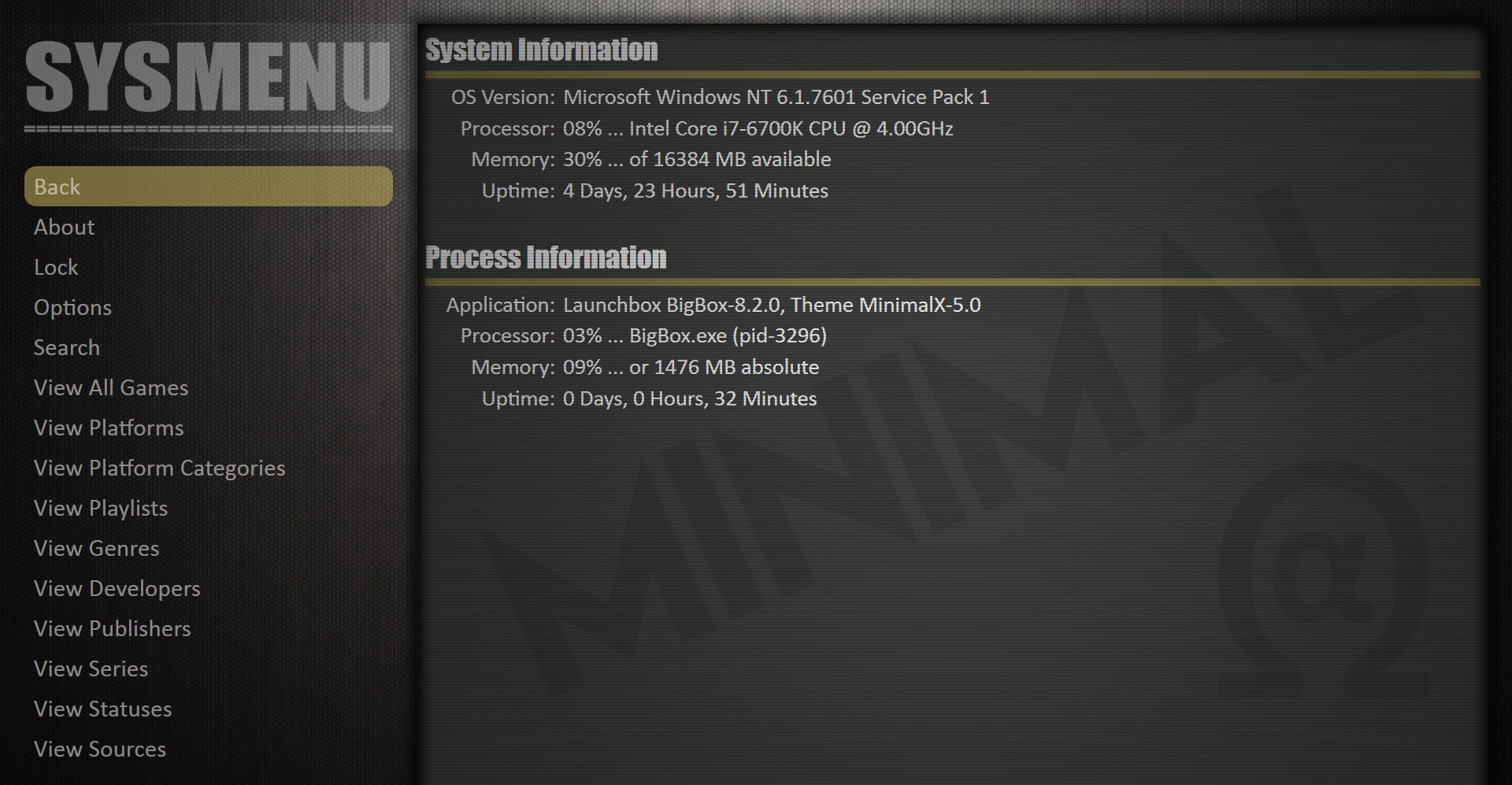Choose View Publishers
1512x785 pixels.
click(x=113, y=628)
